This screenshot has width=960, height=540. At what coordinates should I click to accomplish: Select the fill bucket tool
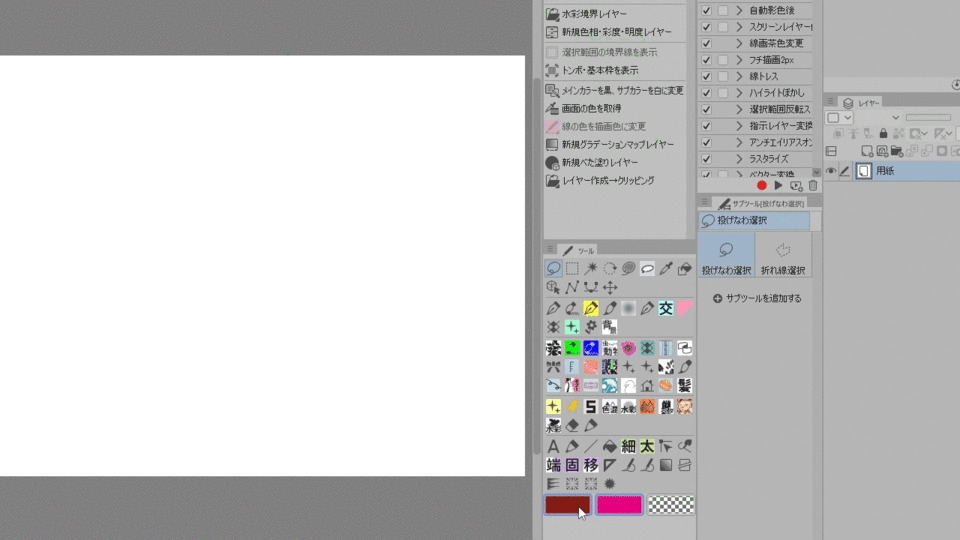click(x=610, y=446)
